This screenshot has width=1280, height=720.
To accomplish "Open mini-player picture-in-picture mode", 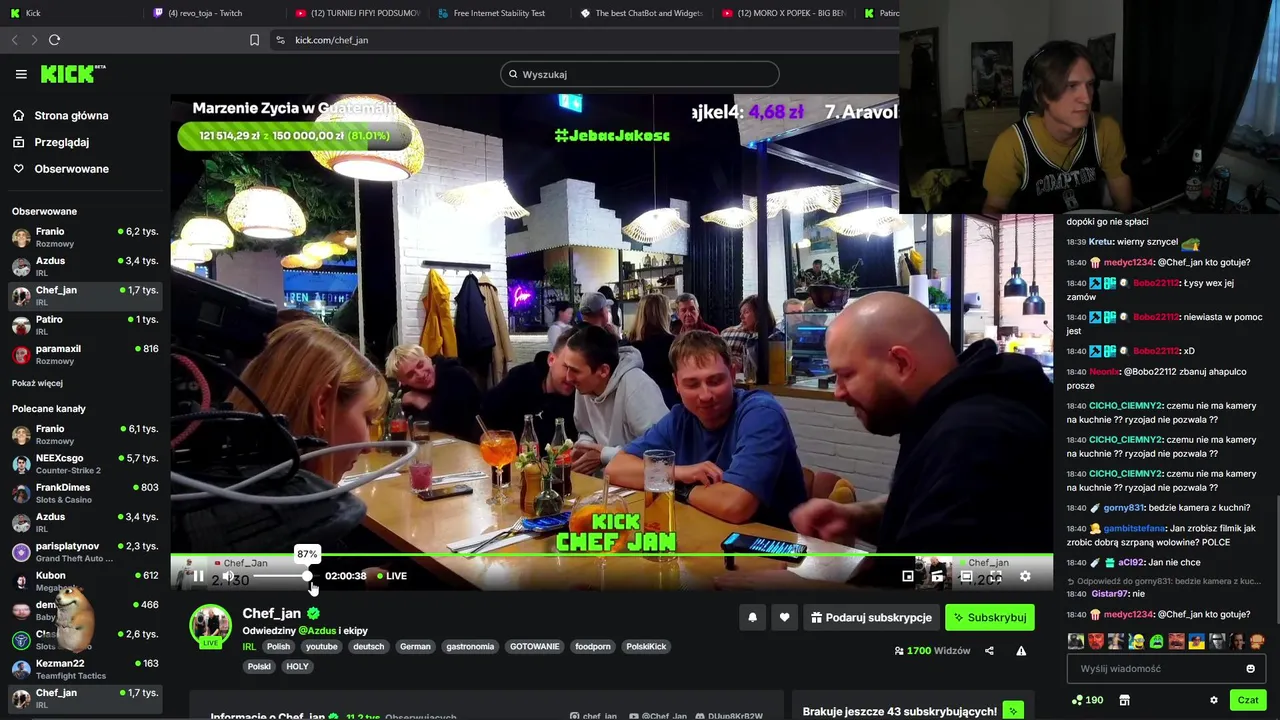I will 907,576.
